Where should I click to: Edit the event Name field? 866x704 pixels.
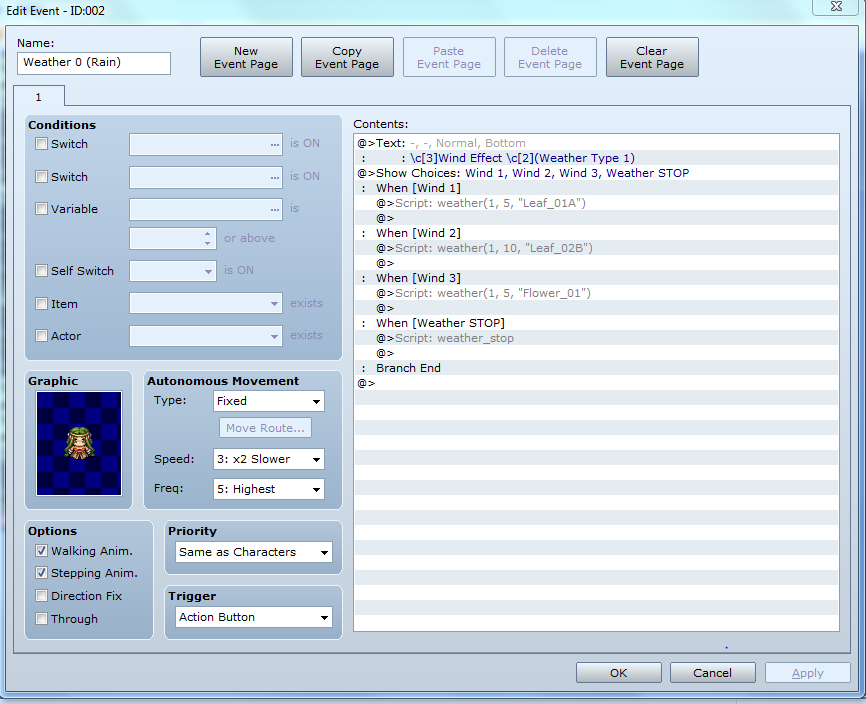tap(93, 62)
